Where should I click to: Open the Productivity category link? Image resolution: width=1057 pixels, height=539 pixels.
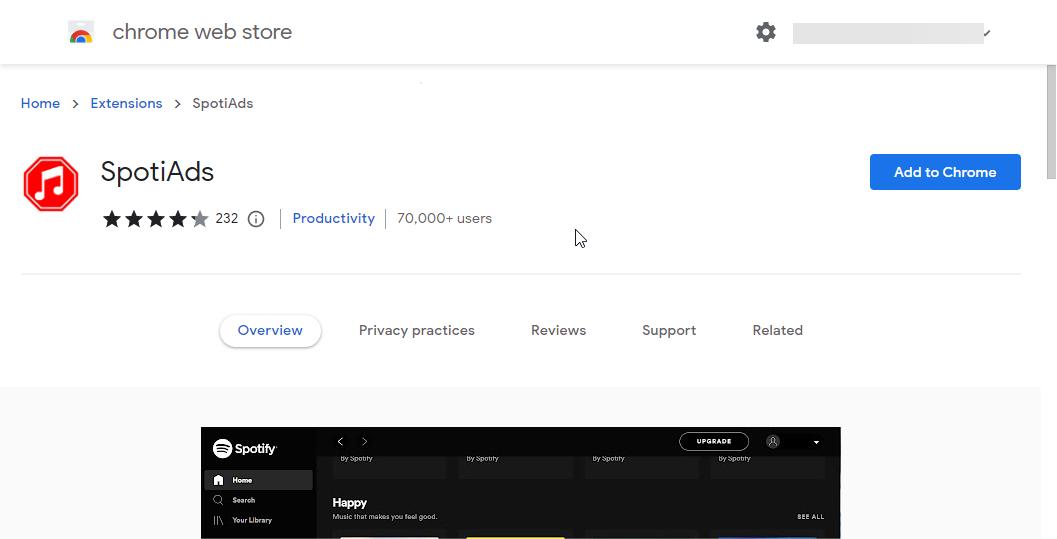334,218
